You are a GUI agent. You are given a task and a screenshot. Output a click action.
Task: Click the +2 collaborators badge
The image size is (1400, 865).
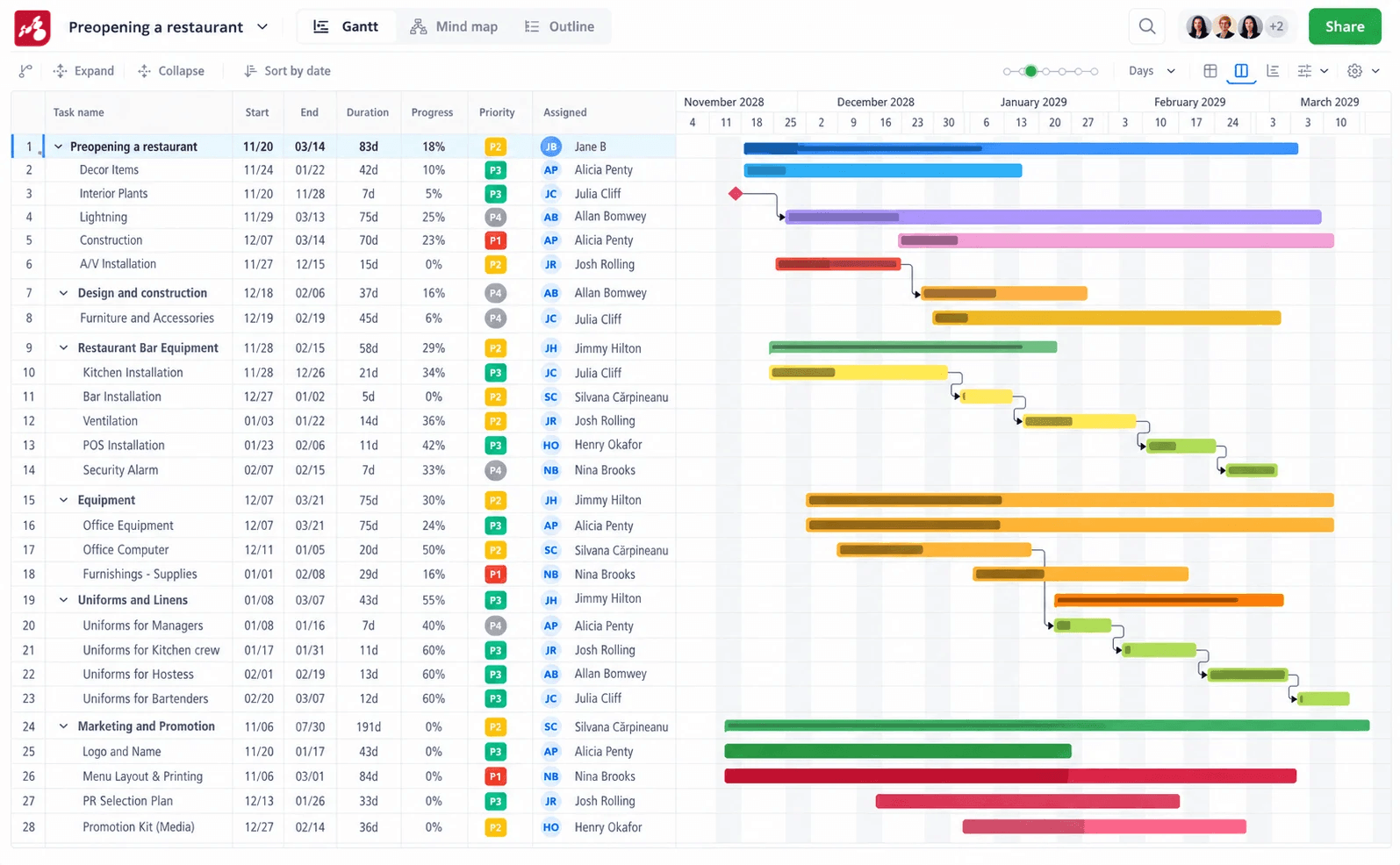tap(1276, 26)
